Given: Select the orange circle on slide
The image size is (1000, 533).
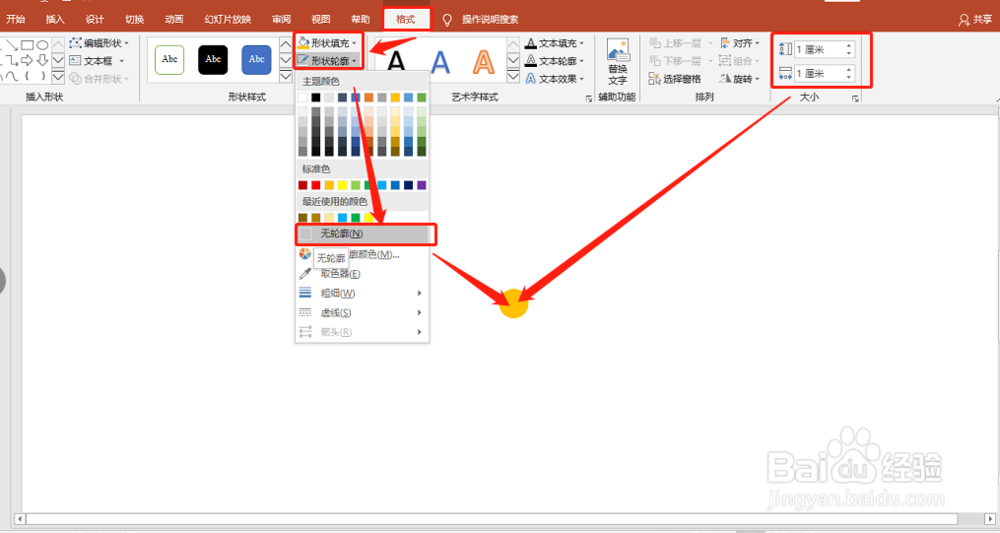Looking at the screenshot, I should coord(513,303).
